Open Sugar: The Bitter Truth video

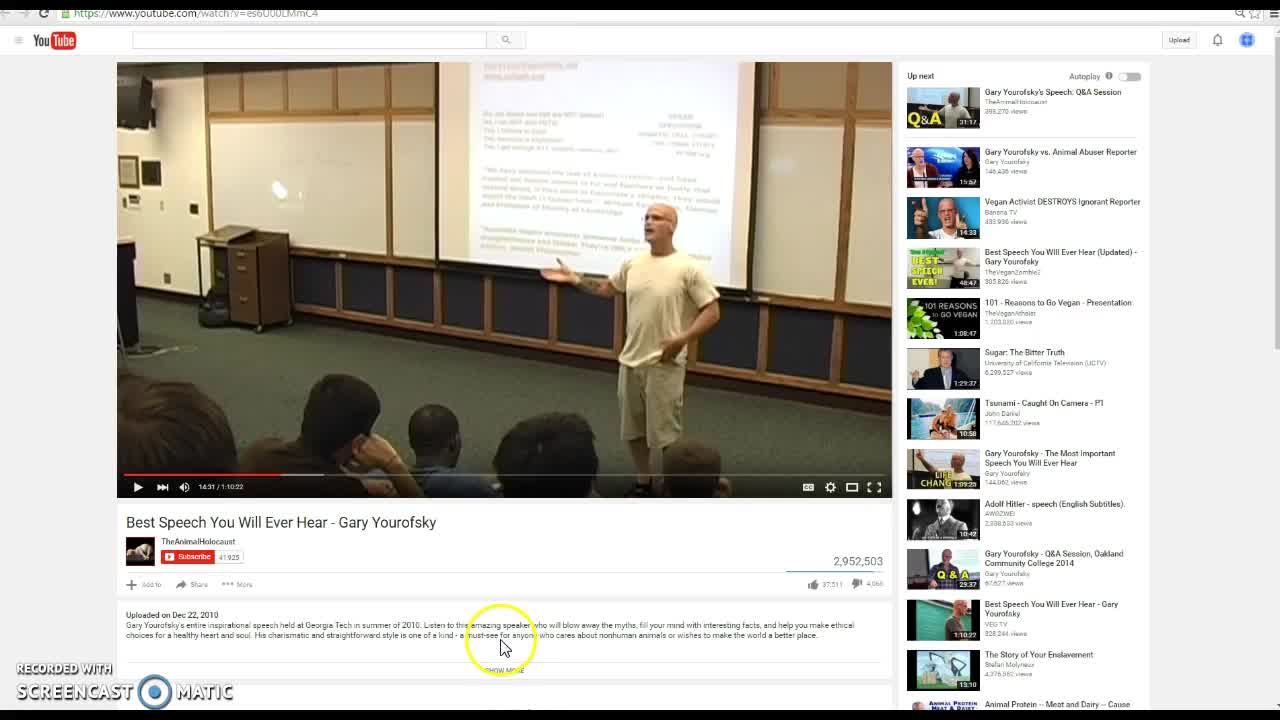(x=1025, y=352)
